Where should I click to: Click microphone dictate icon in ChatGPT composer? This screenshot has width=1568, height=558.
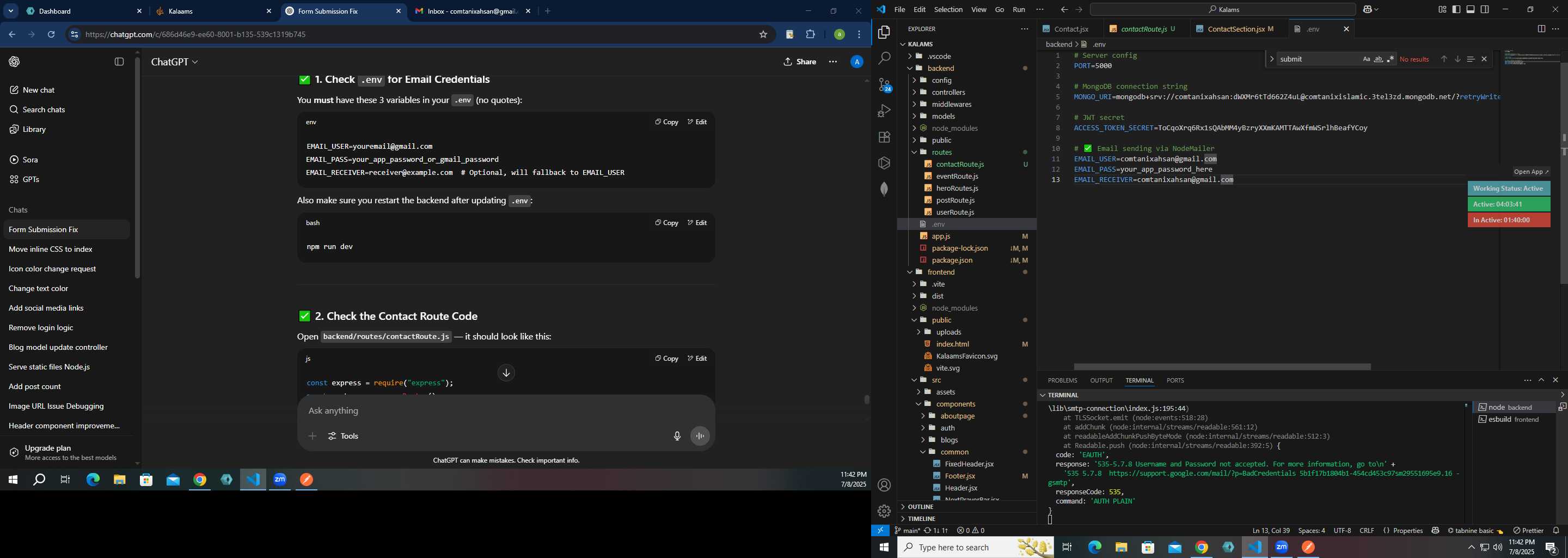click(677, 436)
